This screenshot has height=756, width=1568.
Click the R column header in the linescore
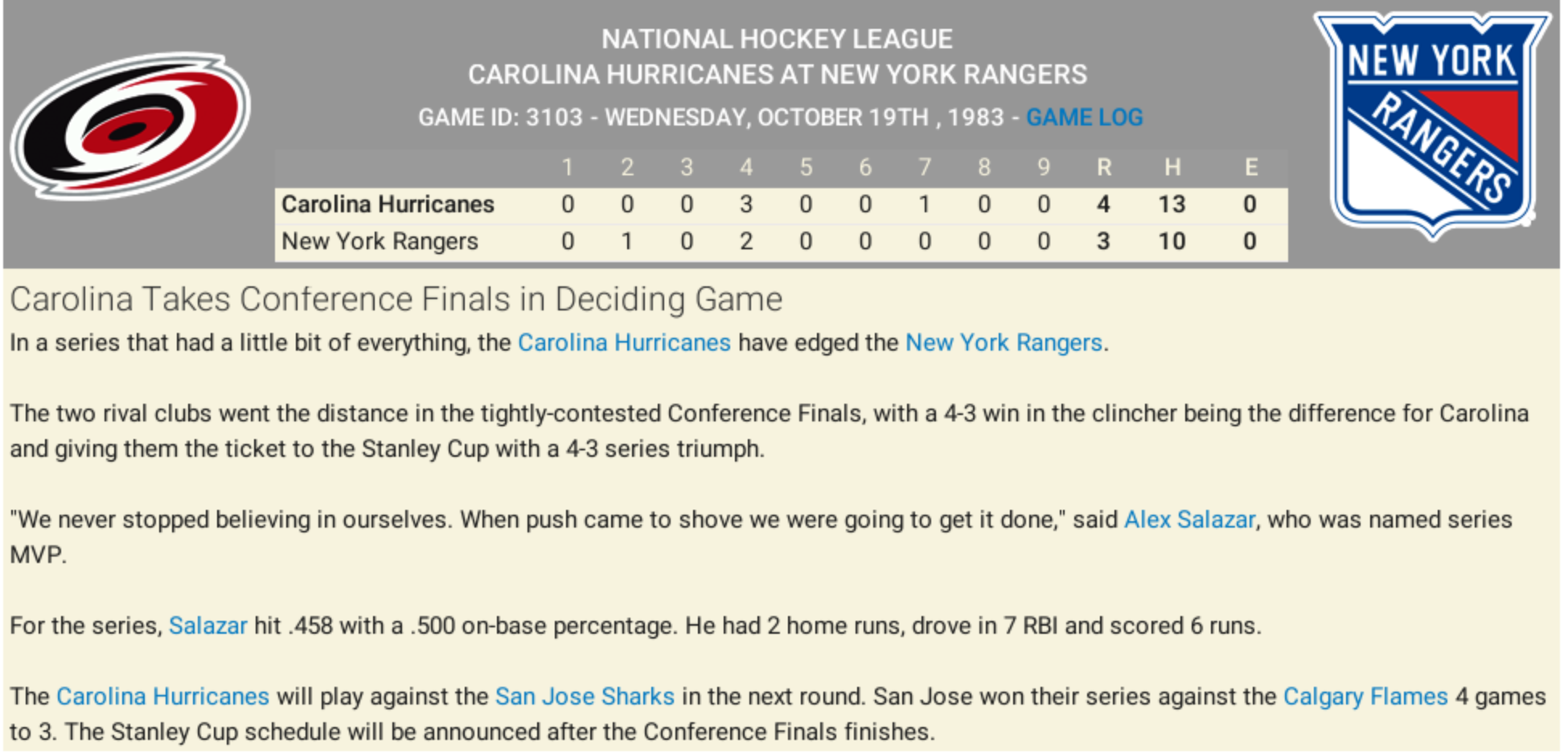[x=1103, y=167]
